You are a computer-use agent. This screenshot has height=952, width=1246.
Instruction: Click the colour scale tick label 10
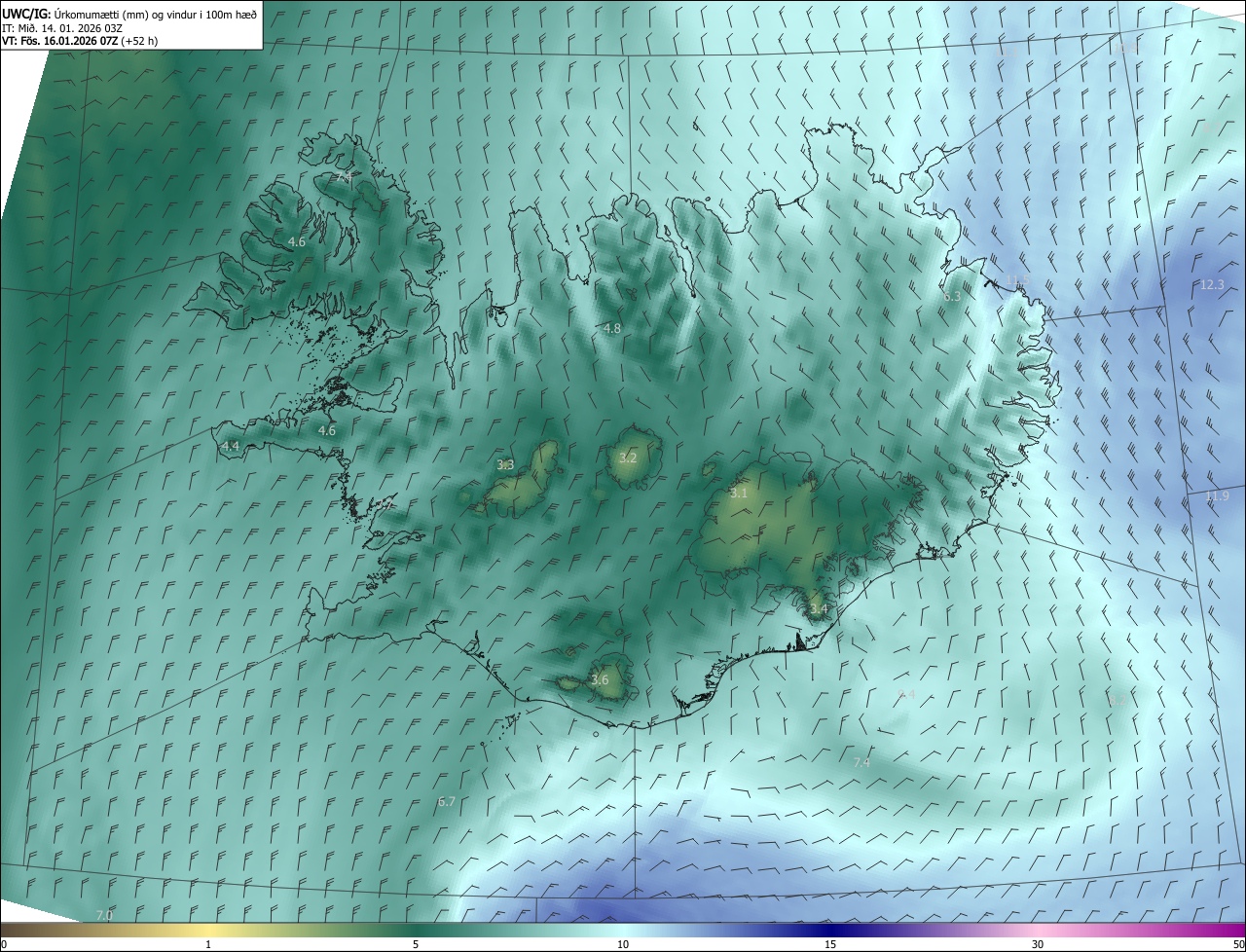[623, 944]
